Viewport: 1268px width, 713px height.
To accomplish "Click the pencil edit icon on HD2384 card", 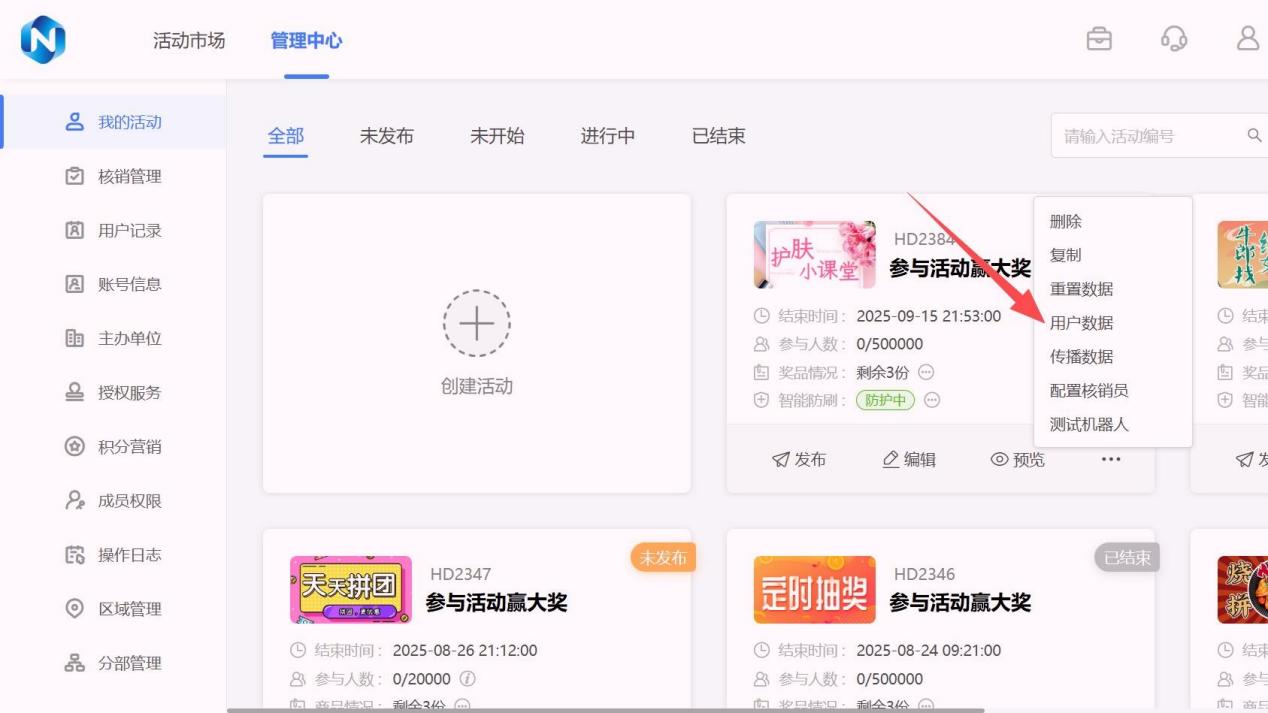I will [891, 459].
